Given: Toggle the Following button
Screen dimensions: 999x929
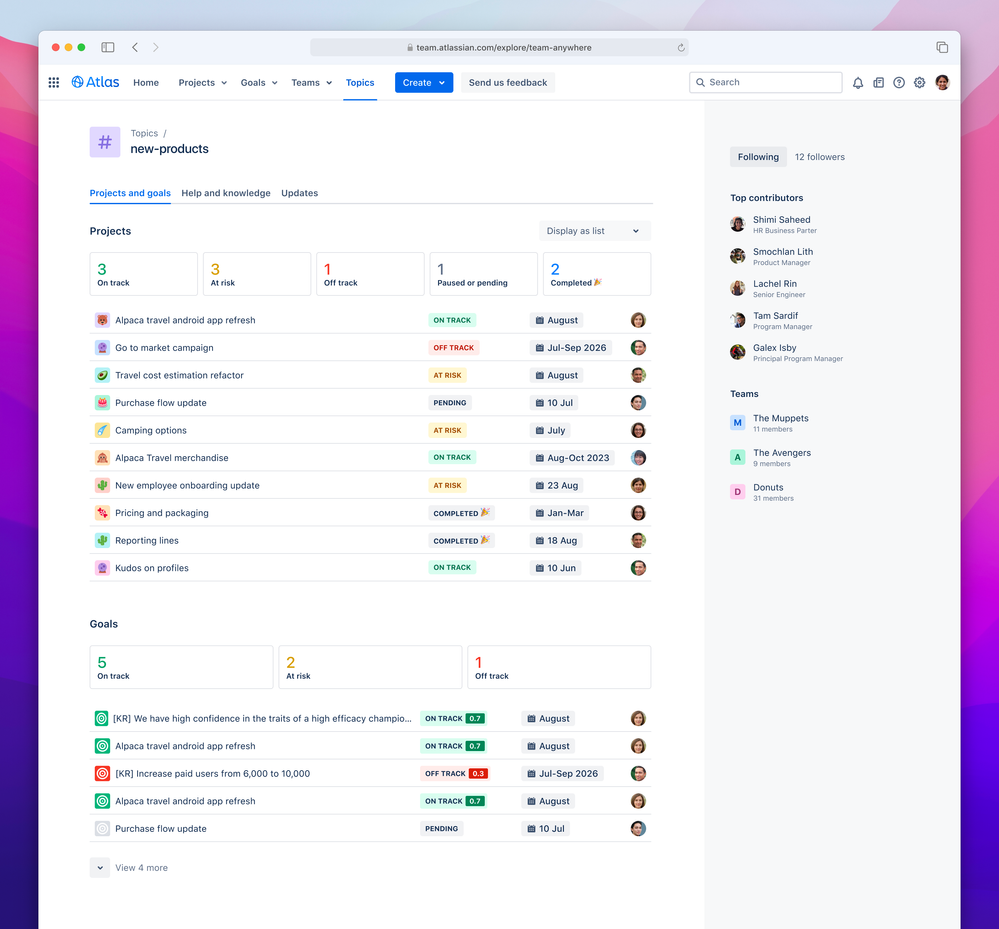Looking at the screenshot, I should point(758,157).
